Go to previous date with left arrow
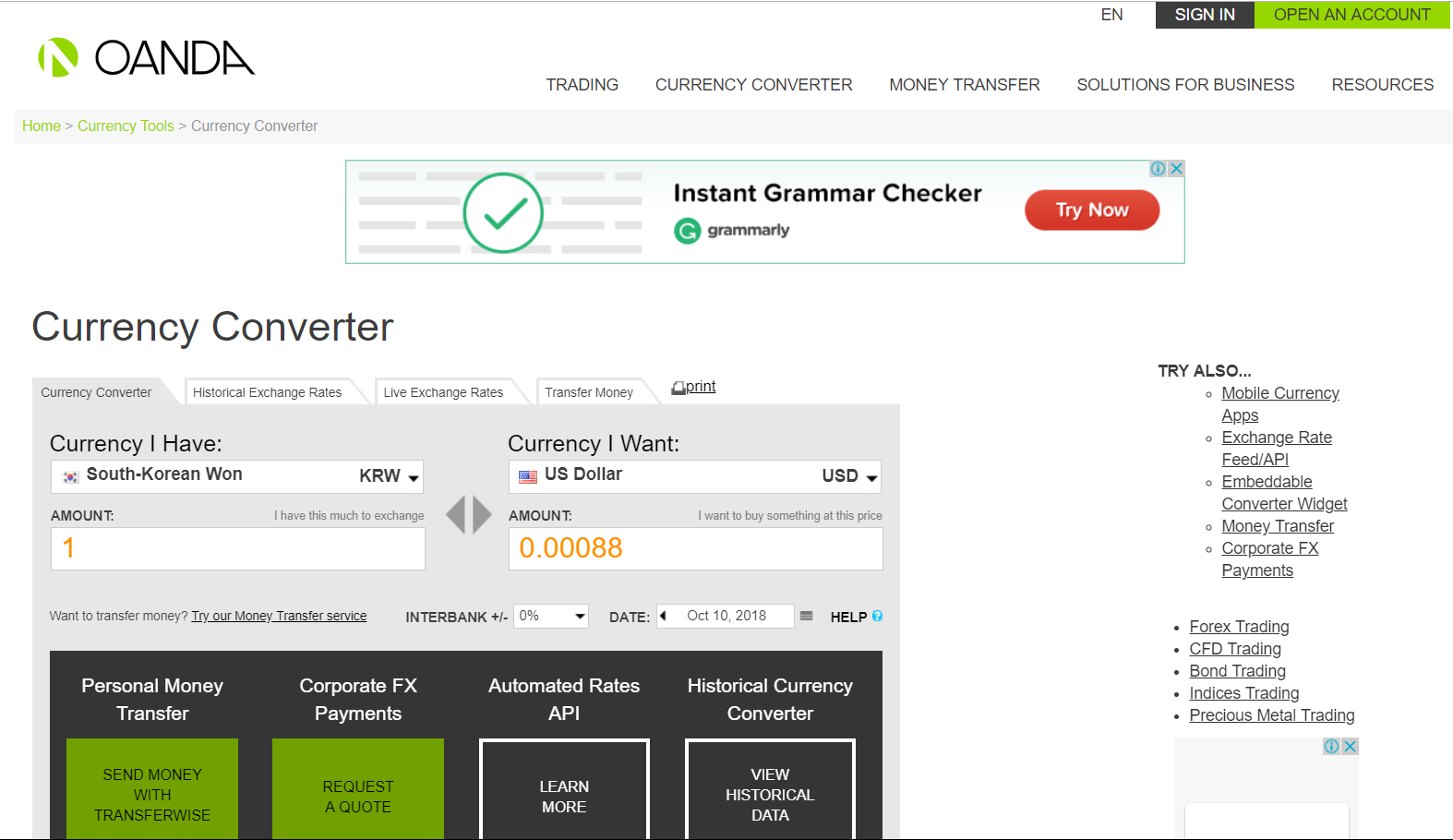Viewport: 1453px width, 840px height. pyautogui.click(x=663, y=616)
